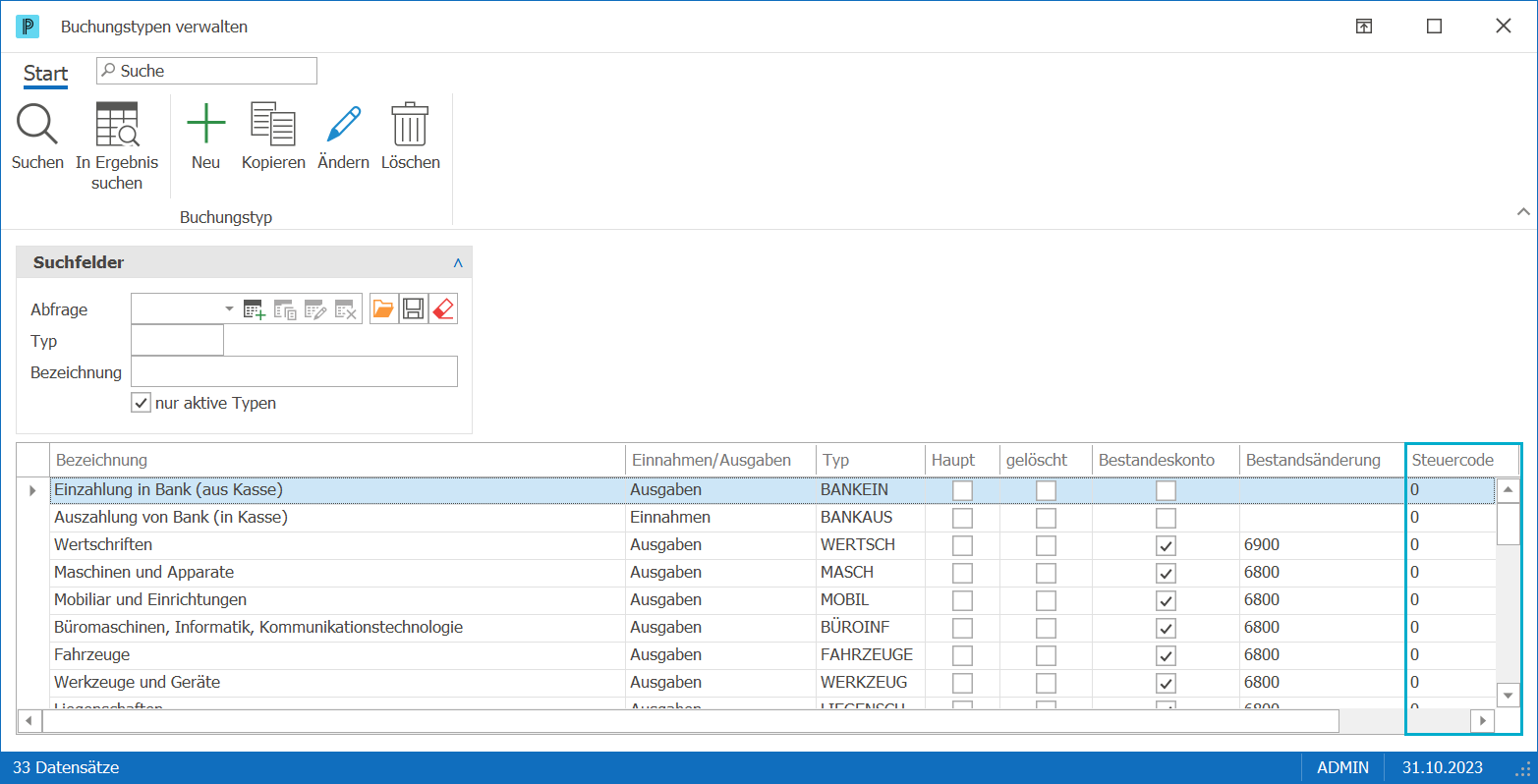Open the Start ribbon tab
1538x784 pixels.
click(x=46, y=74)
